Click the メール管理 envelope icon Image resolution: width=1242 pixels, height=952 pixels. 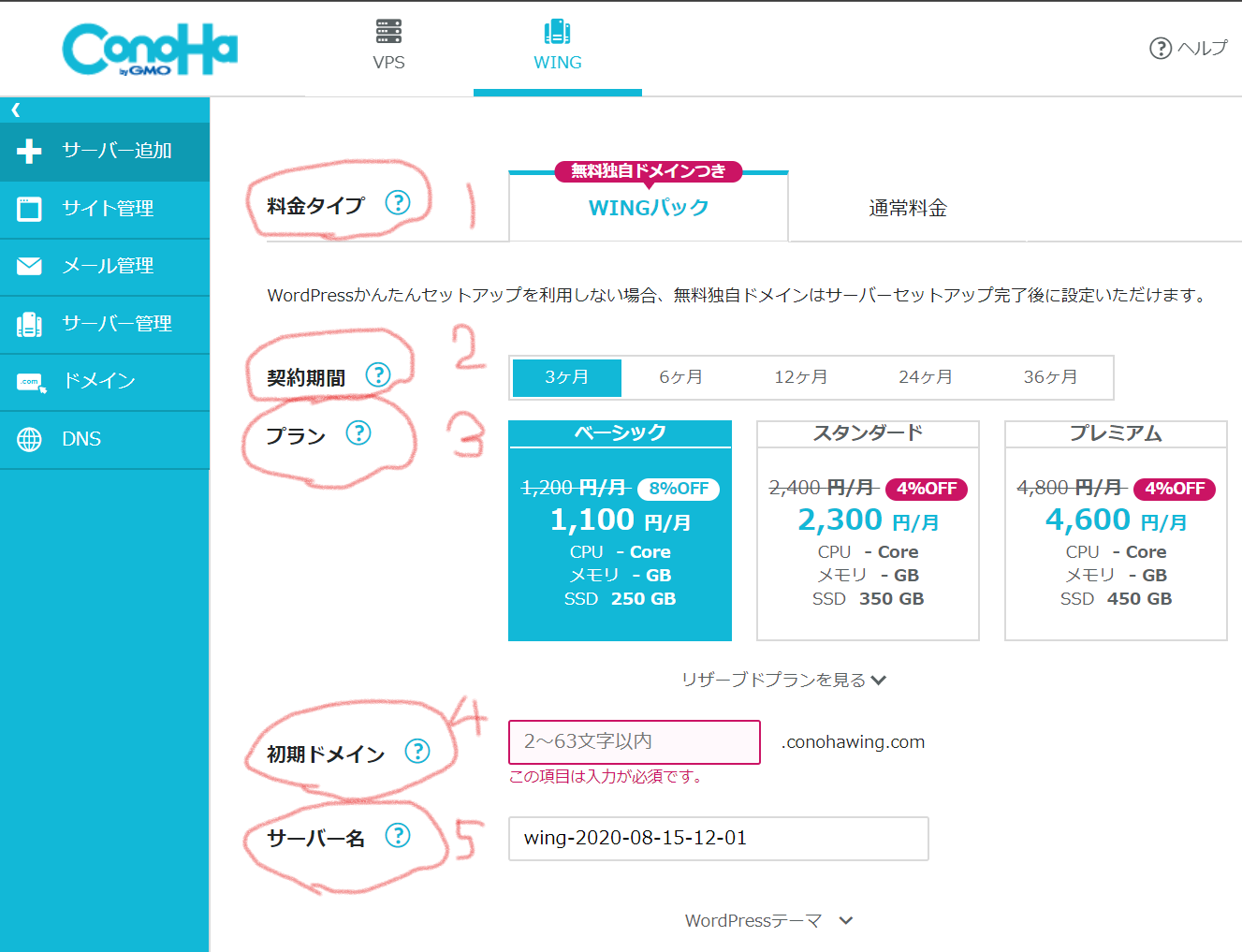29,266
